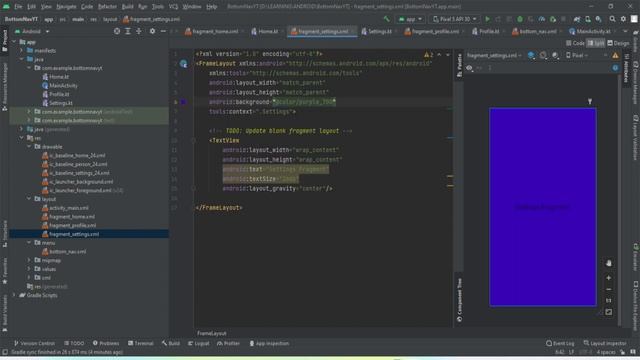Open the Logcat tool window
The image size is (640, 360).
(199, 343)
